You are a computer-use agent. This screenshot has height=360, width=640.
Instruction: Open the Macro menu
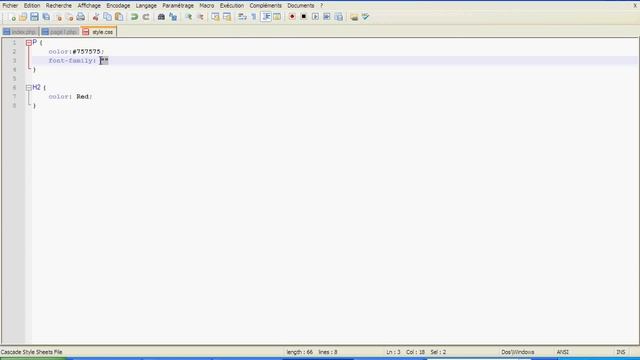tap(207, 6)
